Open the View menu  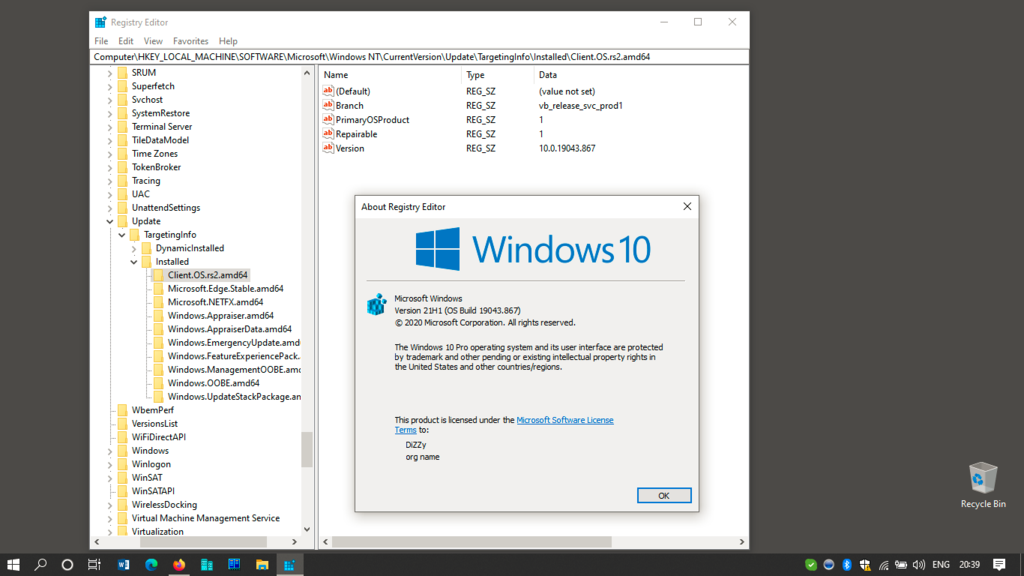pos(153,41)
